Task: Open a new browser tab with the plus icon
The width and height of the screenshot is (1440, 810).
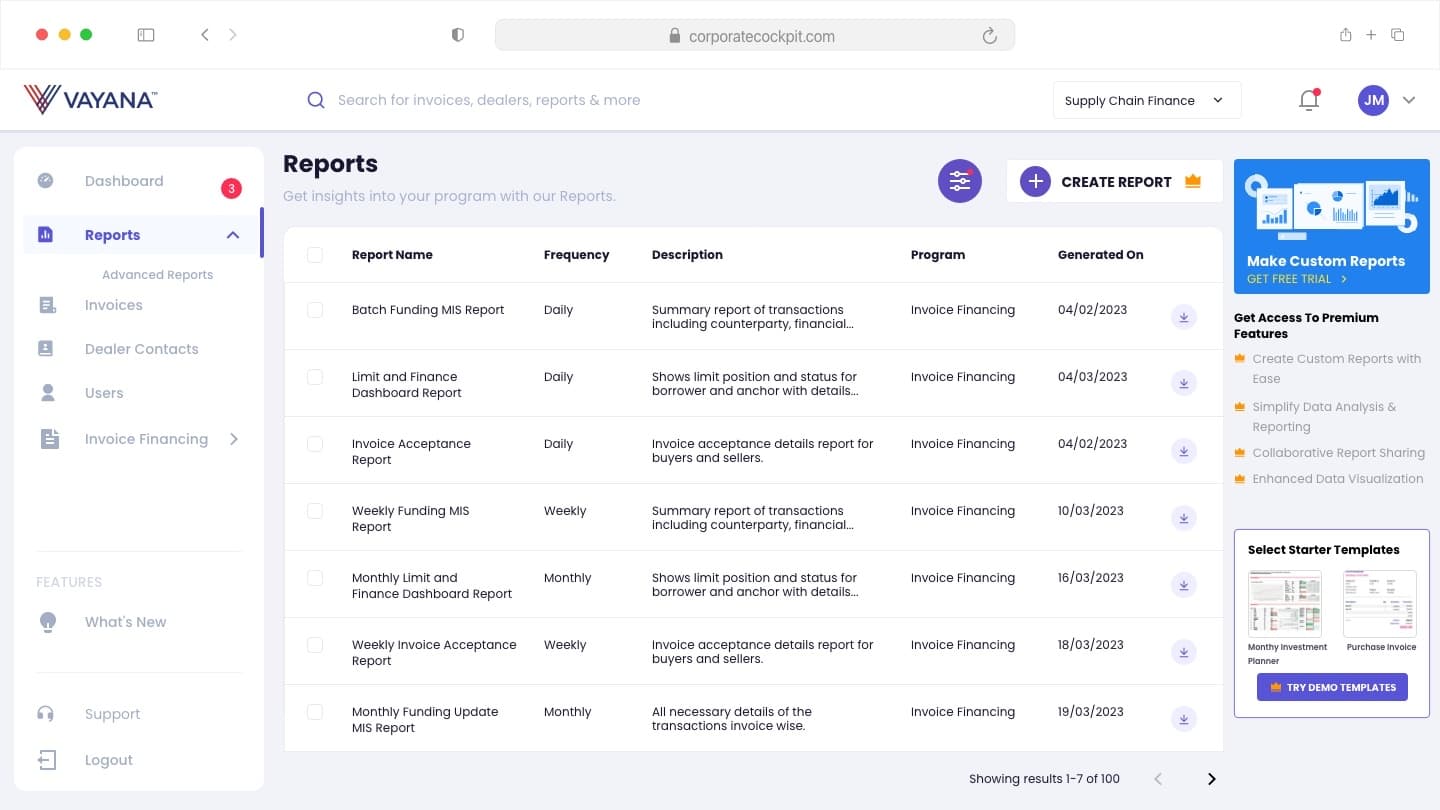Action: click(x=1371, y=35)
